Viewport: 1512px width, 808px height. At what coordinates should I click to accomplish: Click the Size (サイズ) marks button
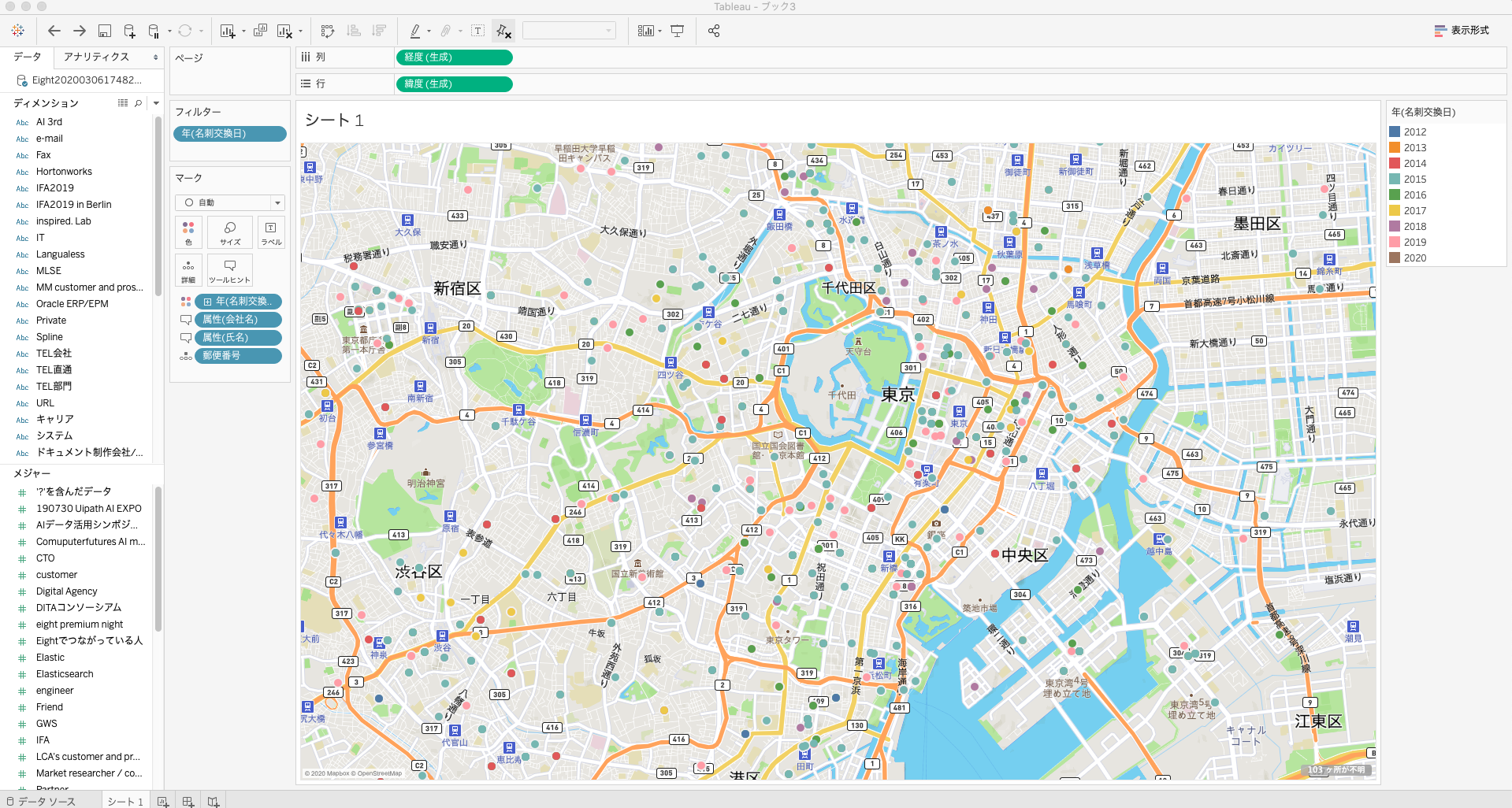(x=230, y=232)
